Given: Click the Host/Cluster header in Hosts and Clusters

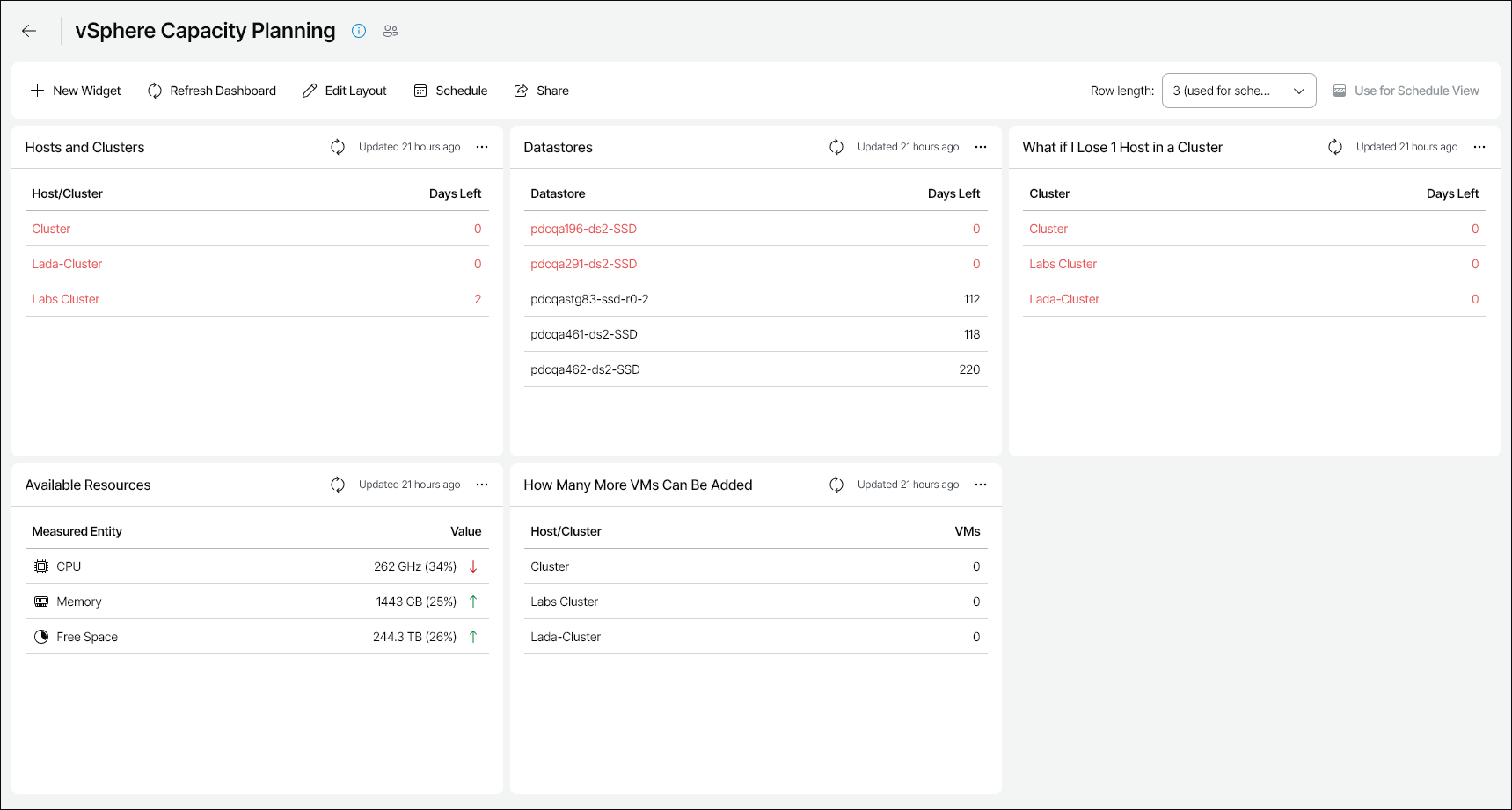Looking at the screenshot, I should coord(67,193).
